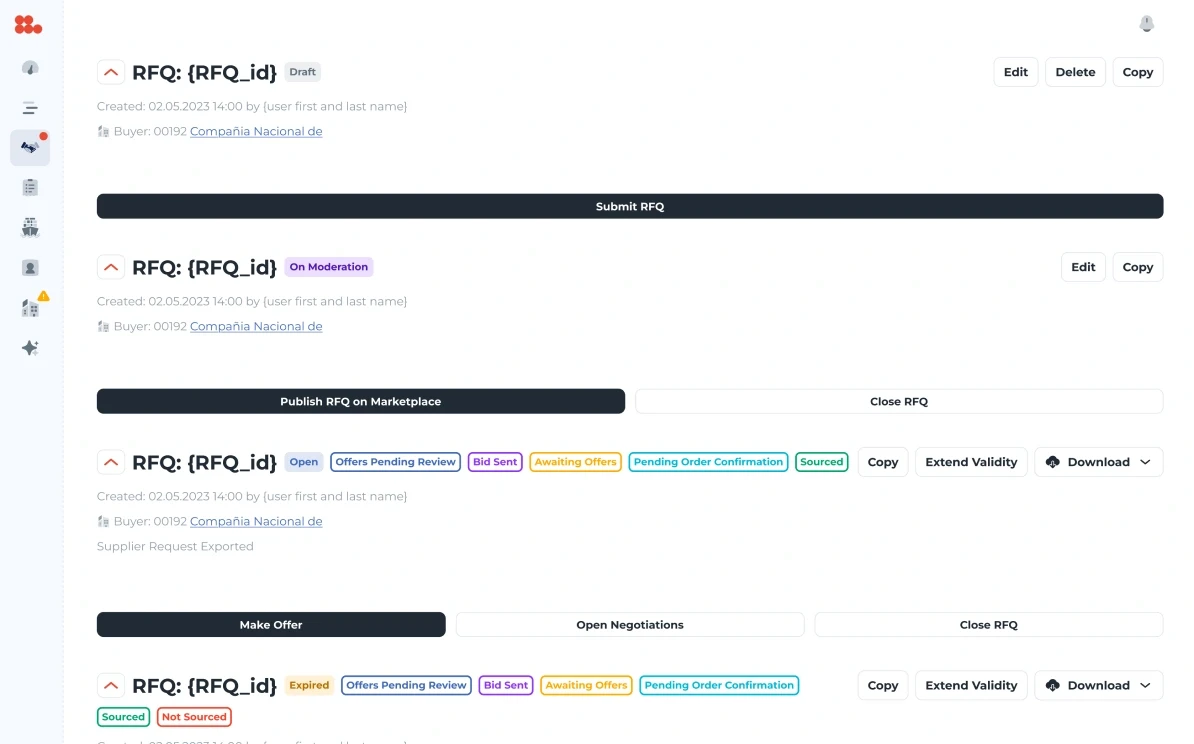Image resolution: width=1194 pixels, height=744 pixels.
Task: Click Sourced tag on Expired RFQ
Action: pyautogui.click(x=123, y=717)
